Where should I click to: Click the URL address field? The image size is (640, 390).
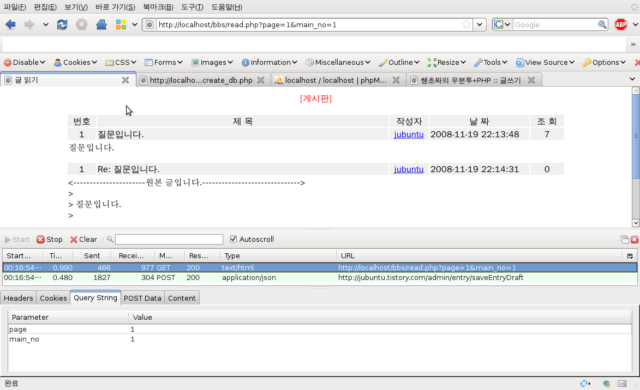pyautogui.click(x=309, y=24)
